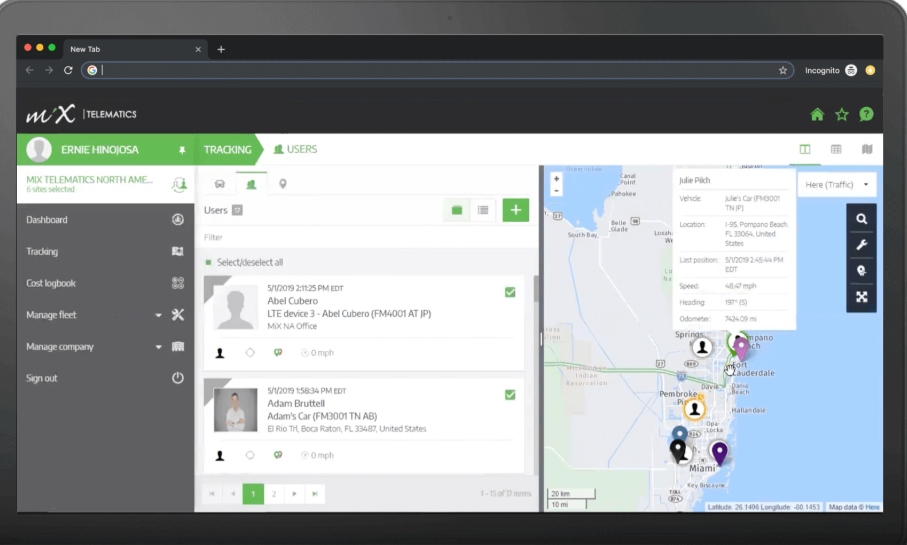Viewport: 907px width, 545px height.
Task: Click Sign out in the sidebar
Action: [x=42, y=378]
